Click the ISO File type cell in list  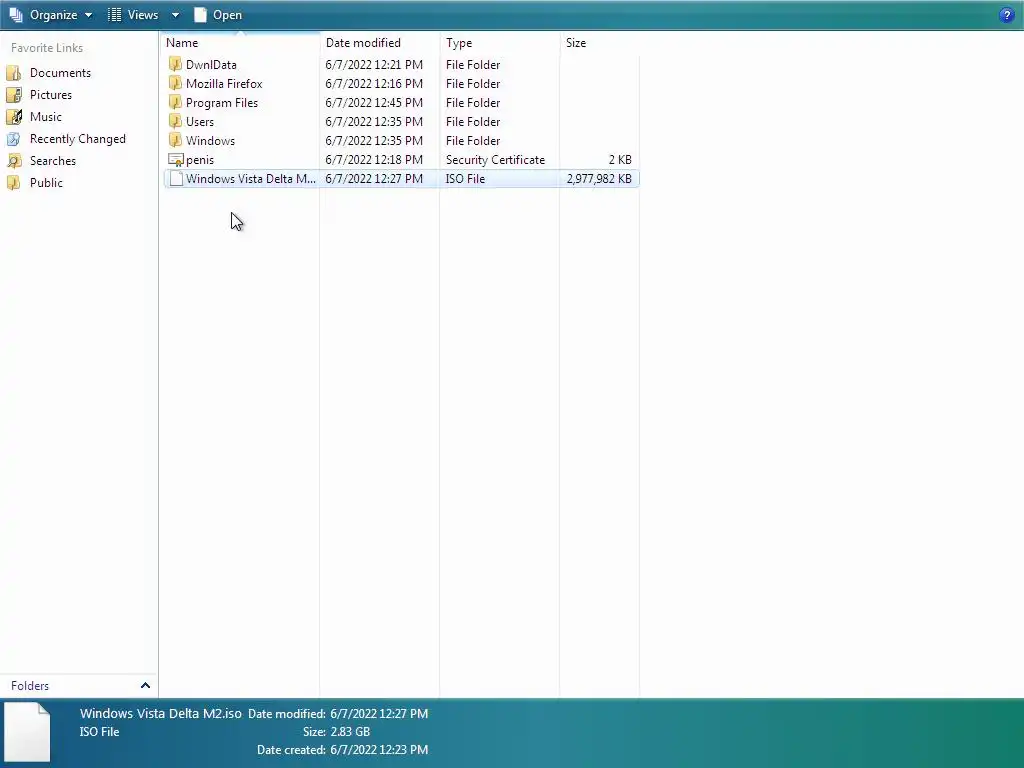pos(465,178)
